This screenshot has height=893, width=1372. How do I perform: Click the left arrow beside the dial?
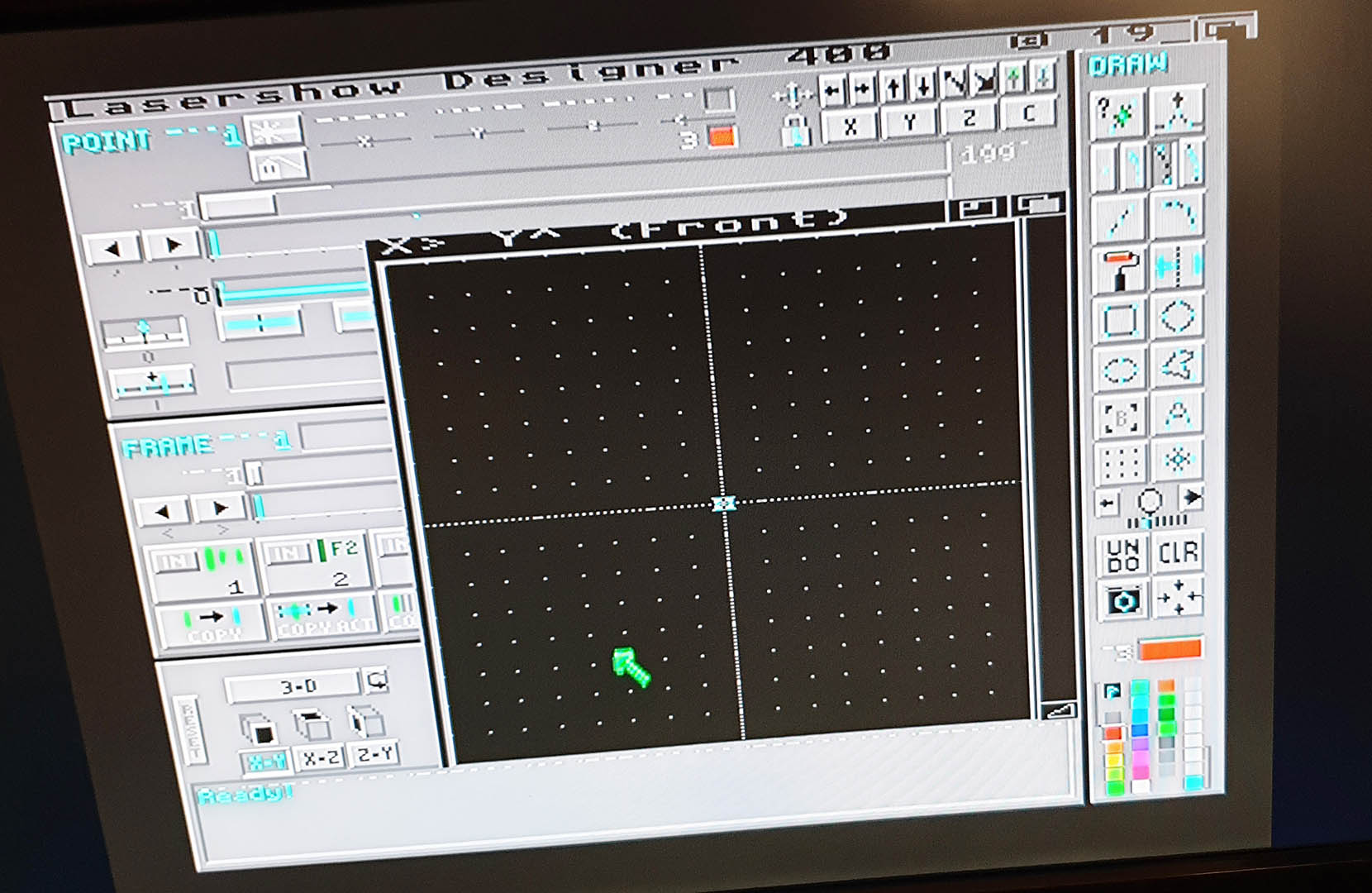click(1108, 503)
